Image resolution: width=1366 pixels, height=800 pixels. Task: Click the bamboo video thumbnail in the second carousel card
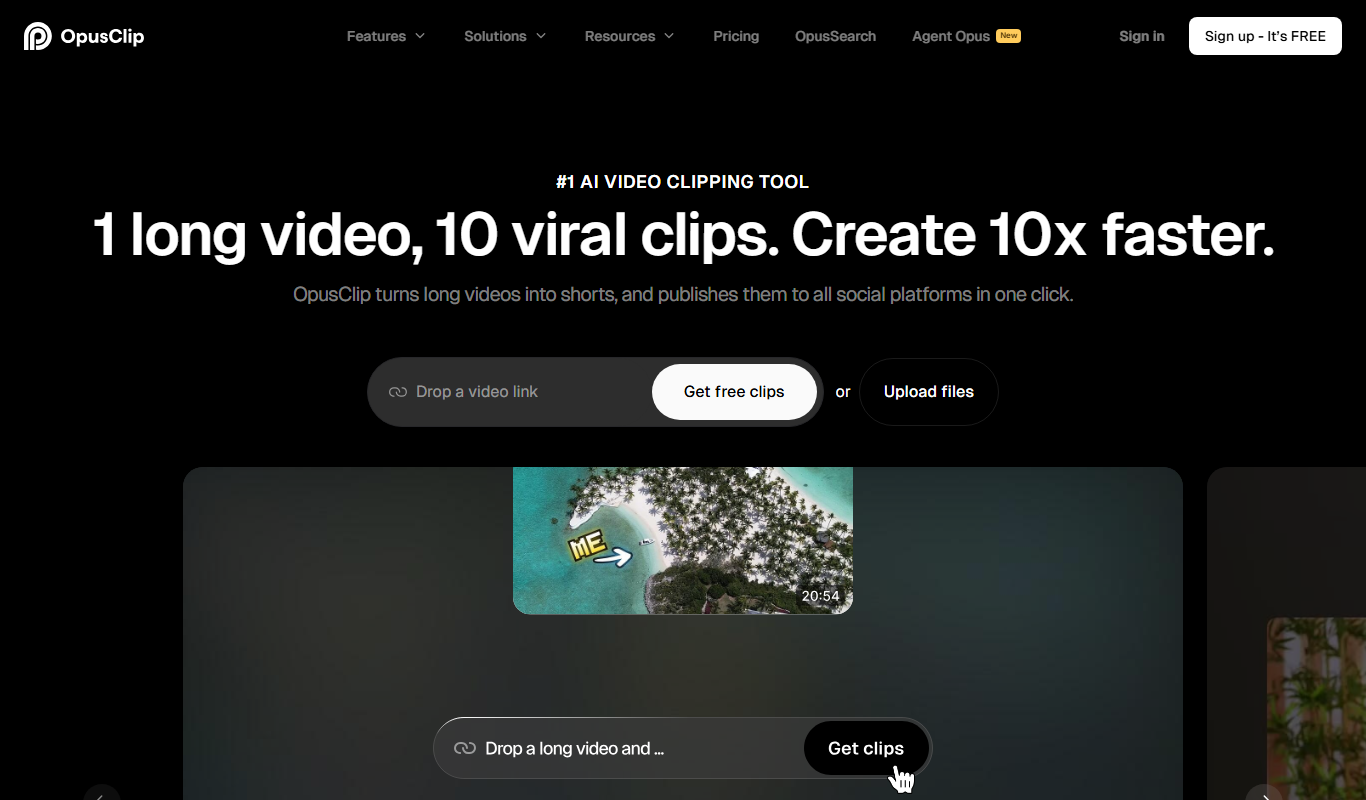click(x=1316, y=708)
